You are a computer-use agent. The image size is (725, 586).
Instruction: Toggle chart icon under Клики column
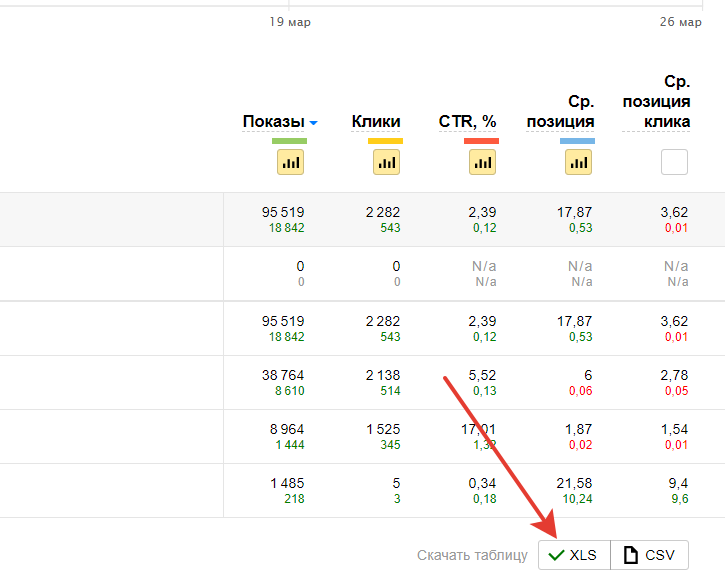386,162
